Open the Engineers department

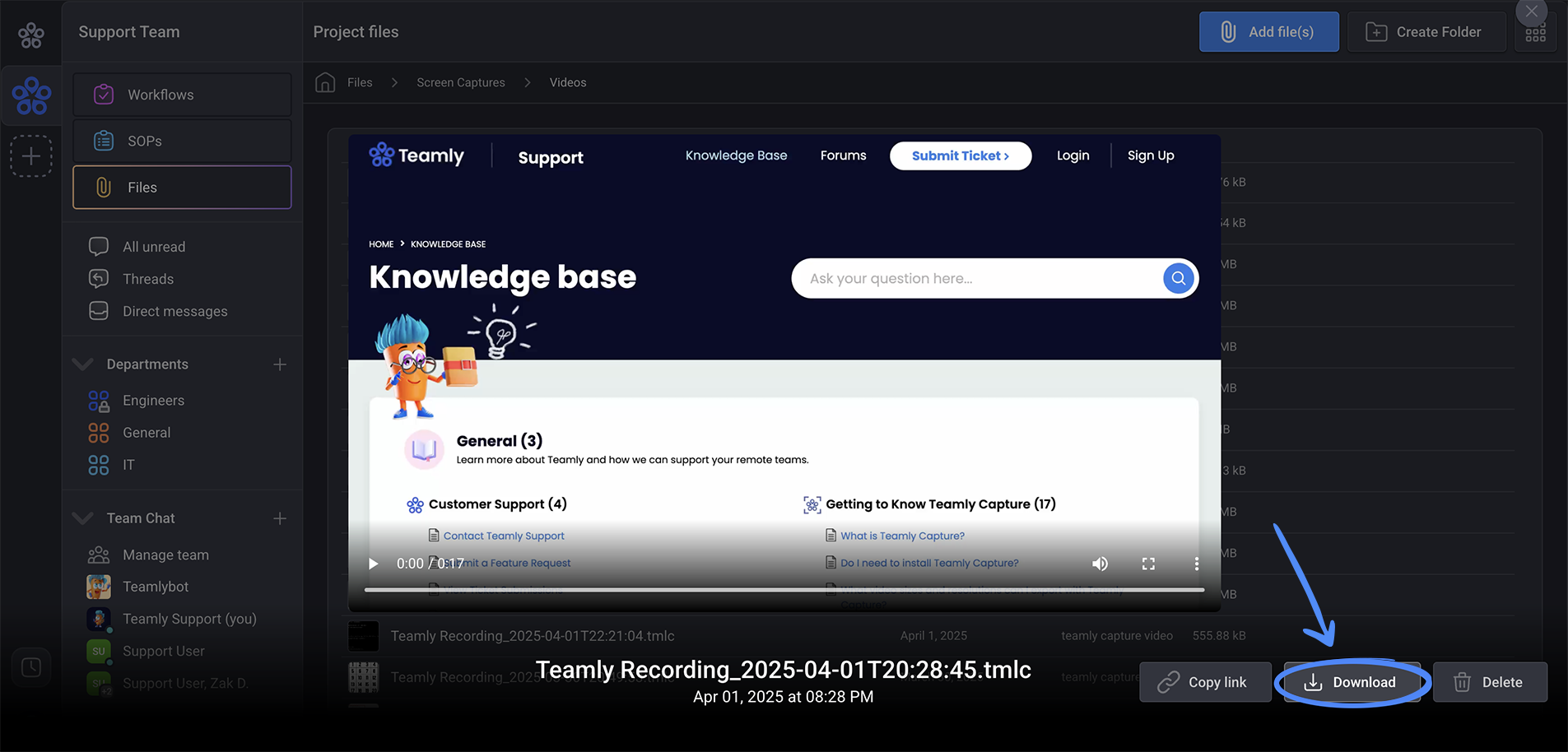tap(153, 401)
